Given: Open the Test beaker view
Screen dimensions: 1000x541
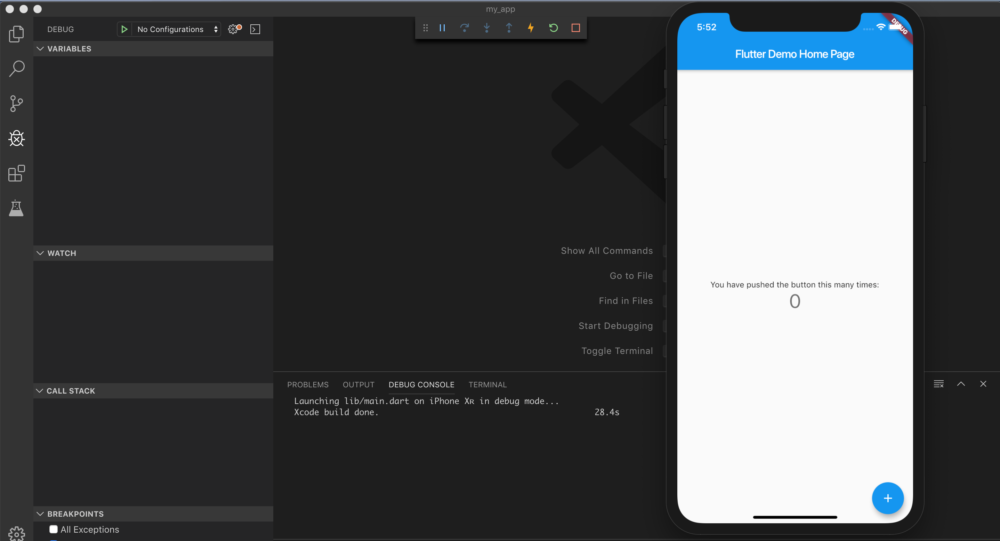Looking at the screenshot, I should point(17,208).
